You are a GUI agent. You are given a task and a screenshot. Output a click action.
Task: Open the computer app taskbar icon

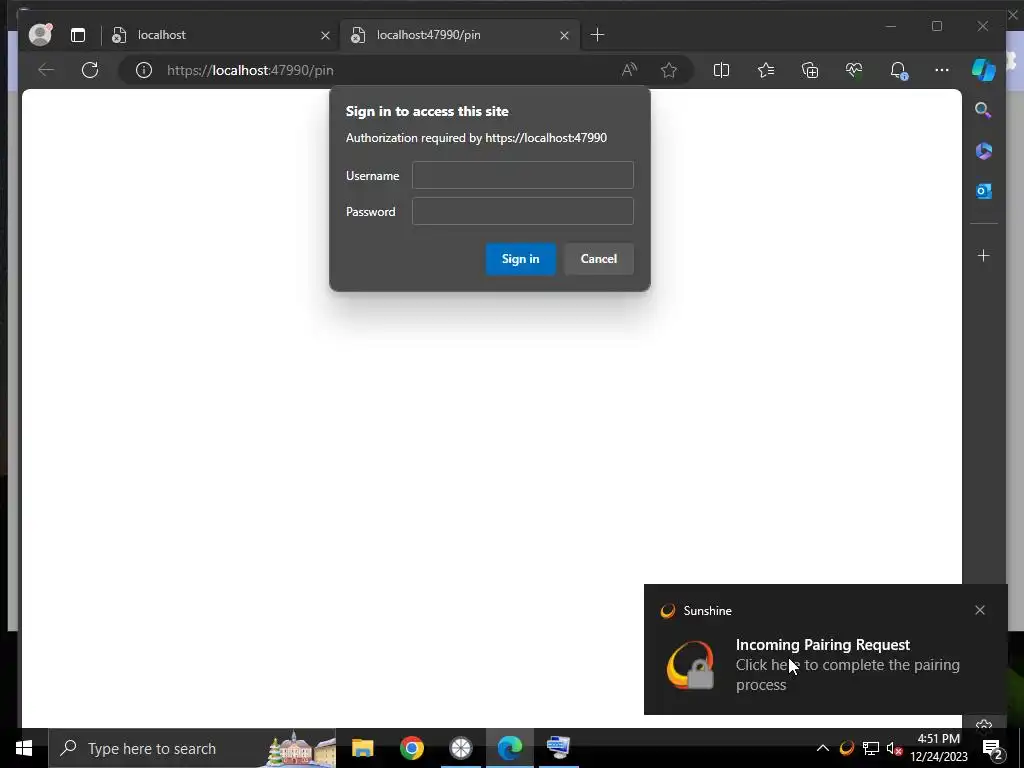(558, 748)
